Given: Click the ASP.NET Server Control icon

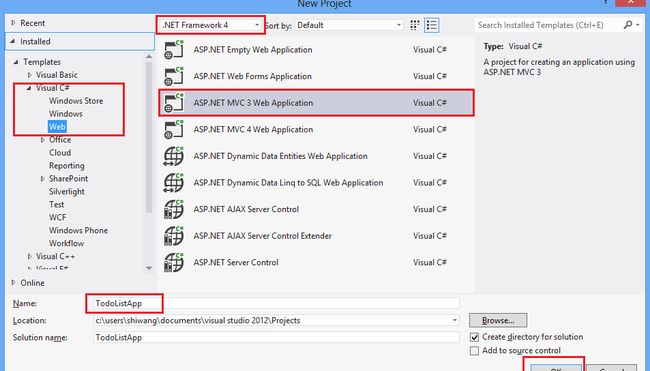Looking at the screenshot, I should pos(174,262).
